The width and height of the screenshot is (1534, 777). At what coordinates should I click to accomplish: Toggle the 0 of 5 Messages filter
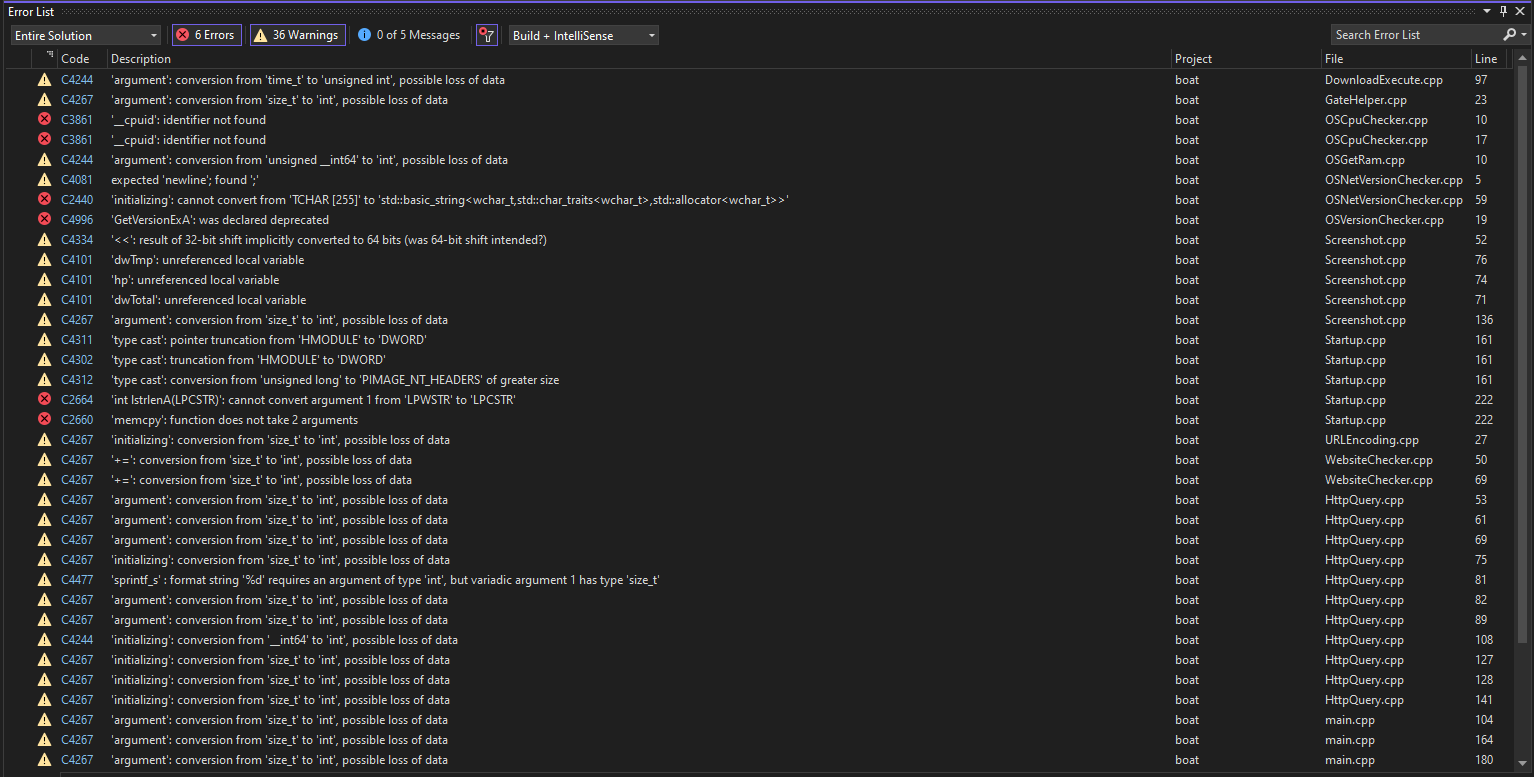[x=408, y=34]
